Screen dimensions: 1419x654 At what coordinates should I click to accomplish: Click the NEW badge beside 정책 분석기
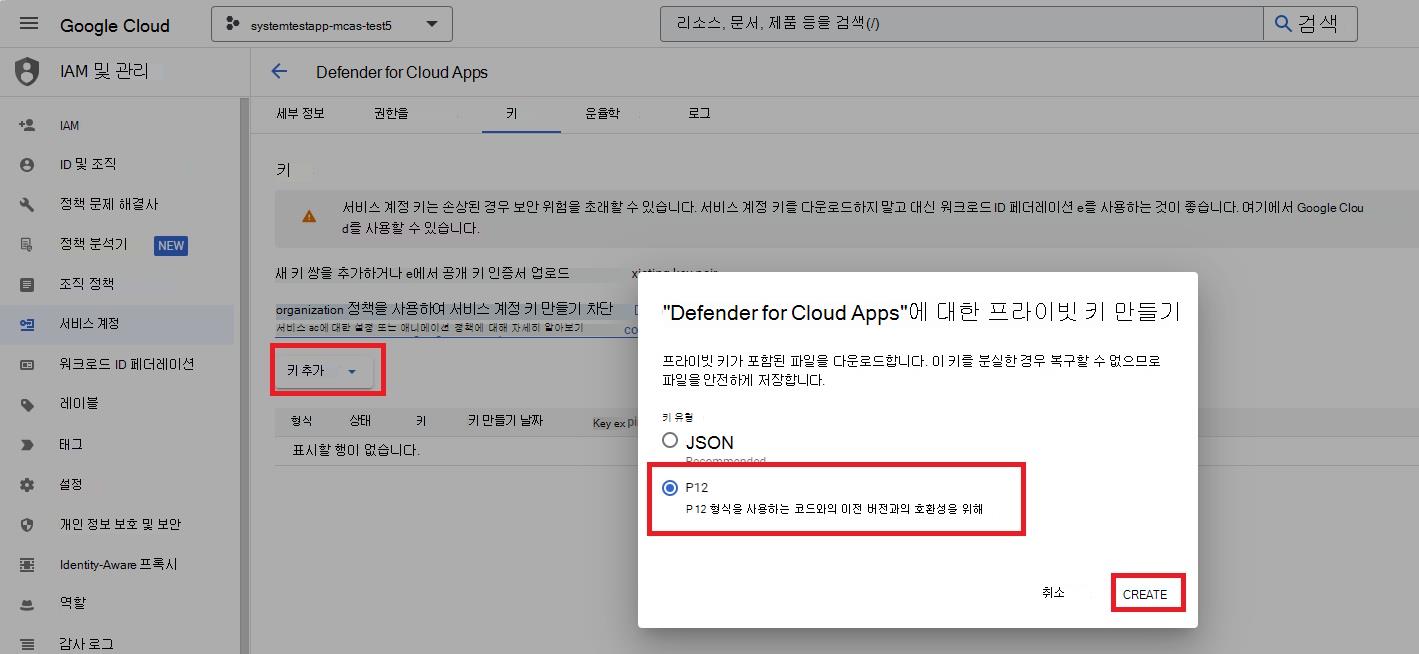coord(171,245)
